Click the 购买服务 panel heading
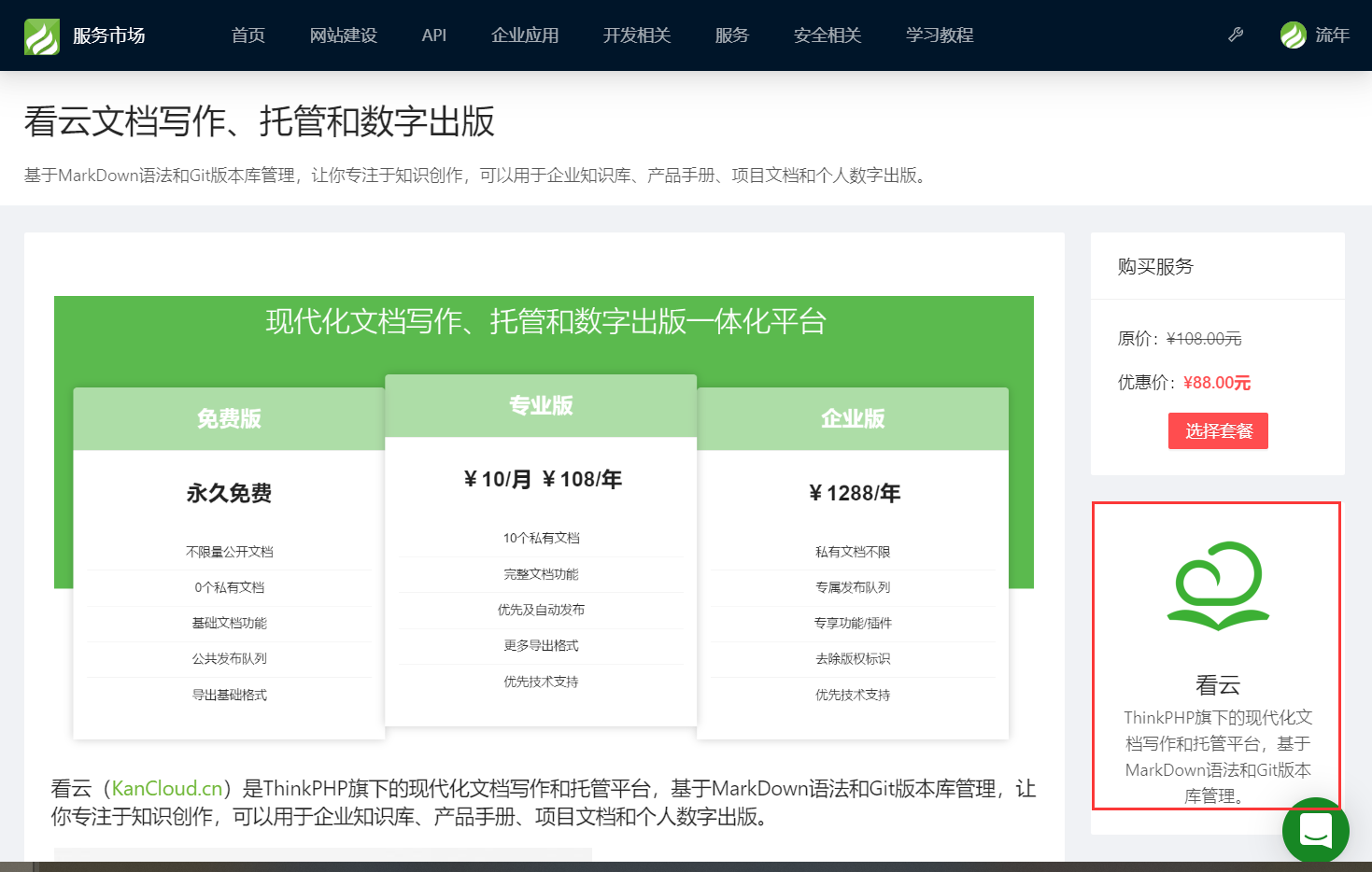Image resolution: width=1372 pixels, height=872 pixels. tap(1155, 266)
